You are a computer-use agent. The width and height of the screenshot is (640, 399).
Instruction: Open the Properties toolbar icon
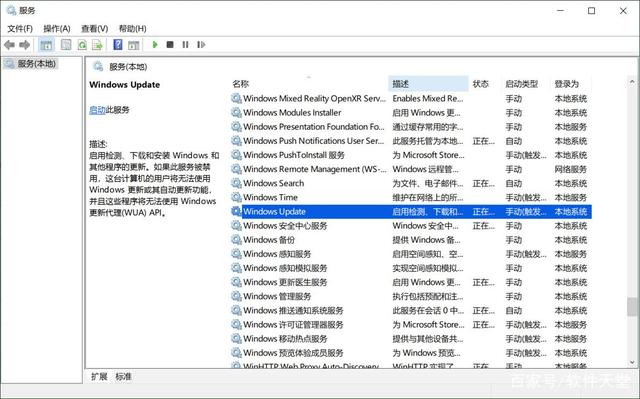66,45
